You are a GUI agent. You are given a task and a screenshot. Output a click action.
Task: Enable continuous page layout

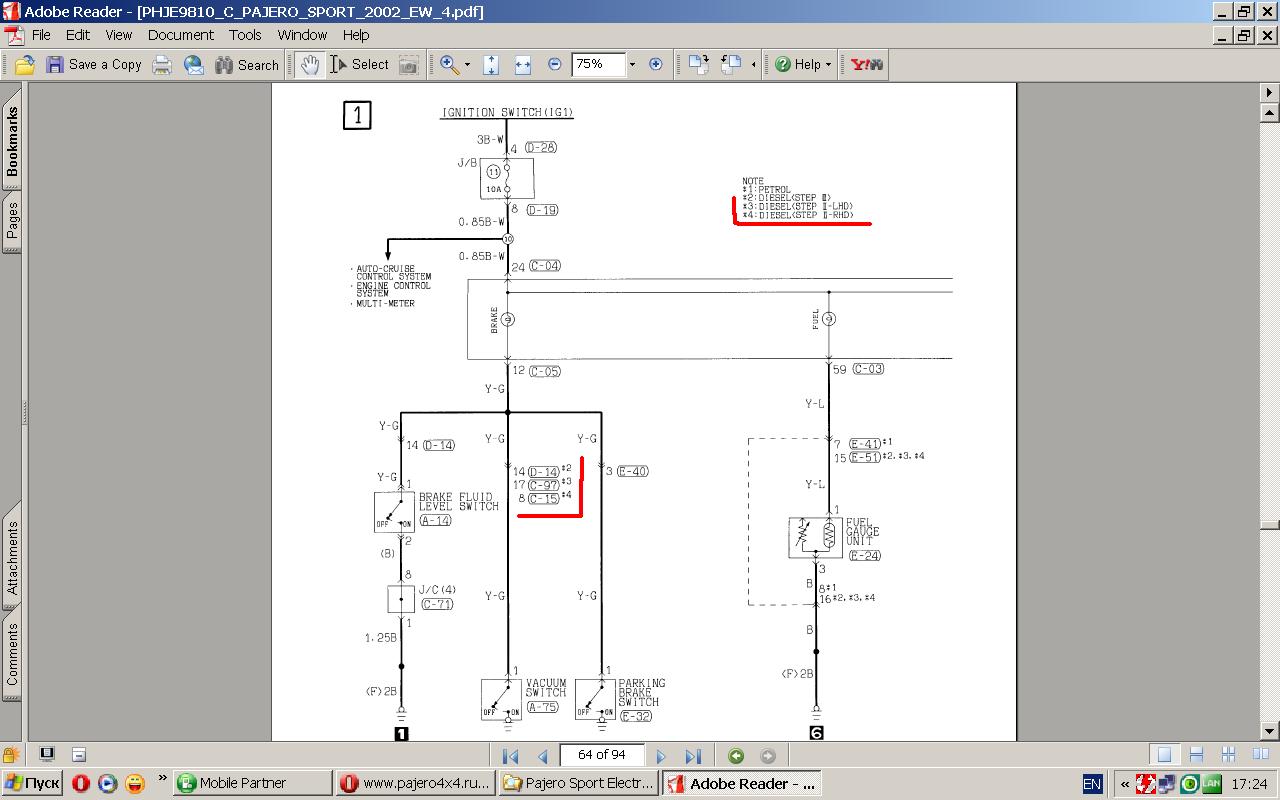click(x=1196, y=755)
